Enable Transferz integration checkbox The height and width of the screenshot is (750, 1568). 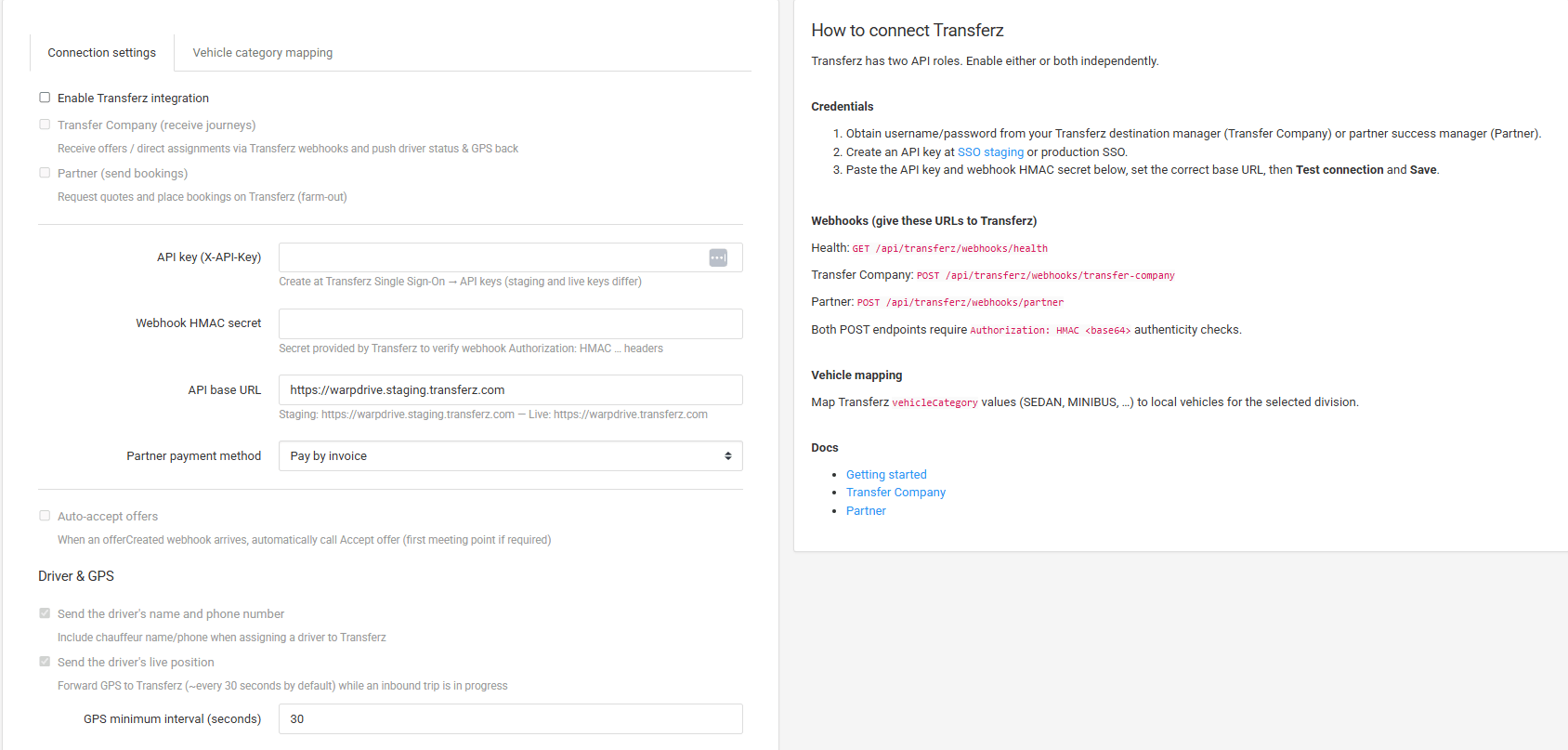45,98
